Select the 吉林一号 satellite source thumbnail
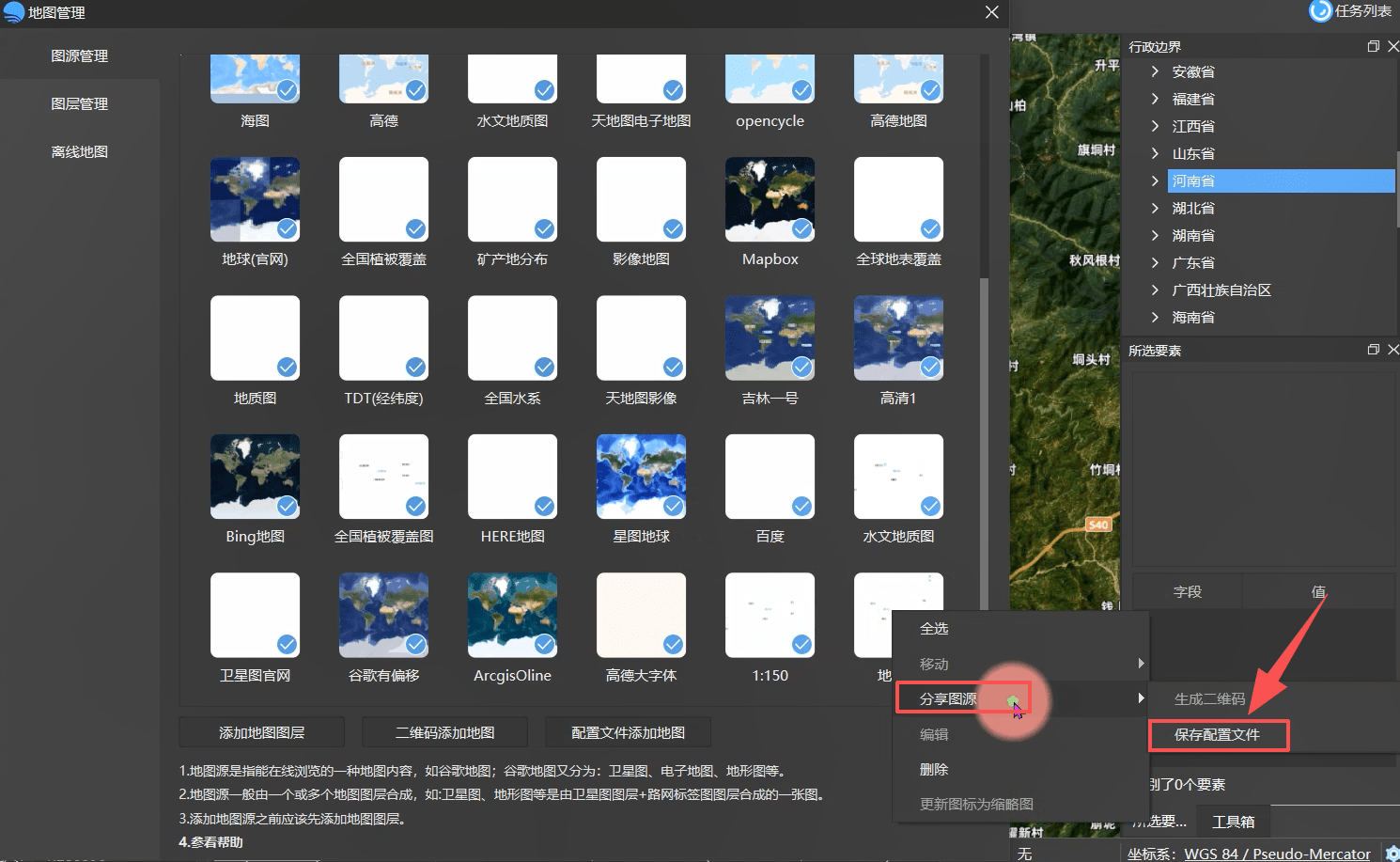The width and height of the screenshot is (1400, 862). (x=770, y=338)
